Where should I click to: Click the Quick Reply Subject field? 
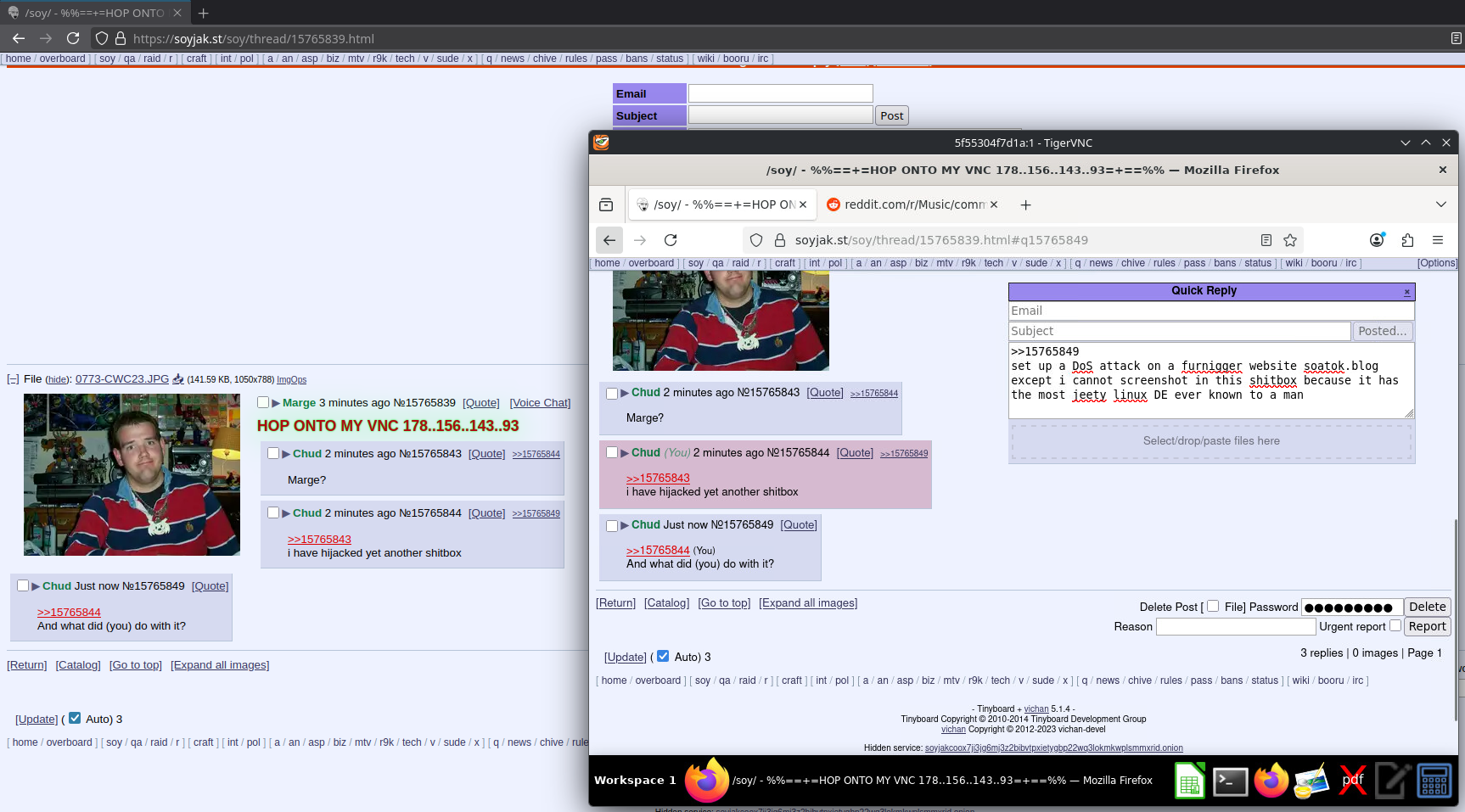tap(1179, 331)
